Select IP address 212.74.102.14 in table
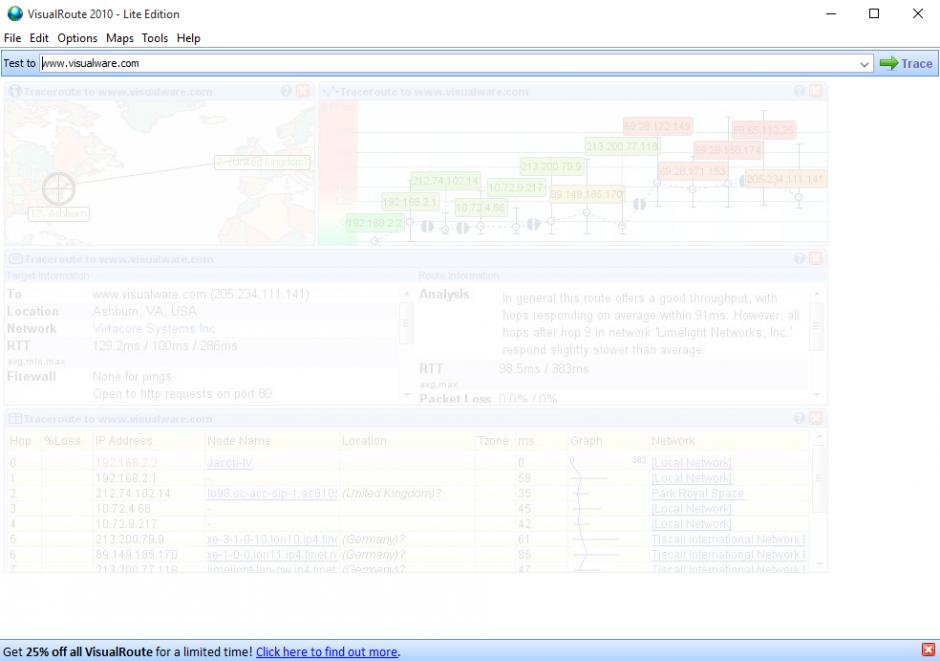940x661 pixels. pos(132,493)
